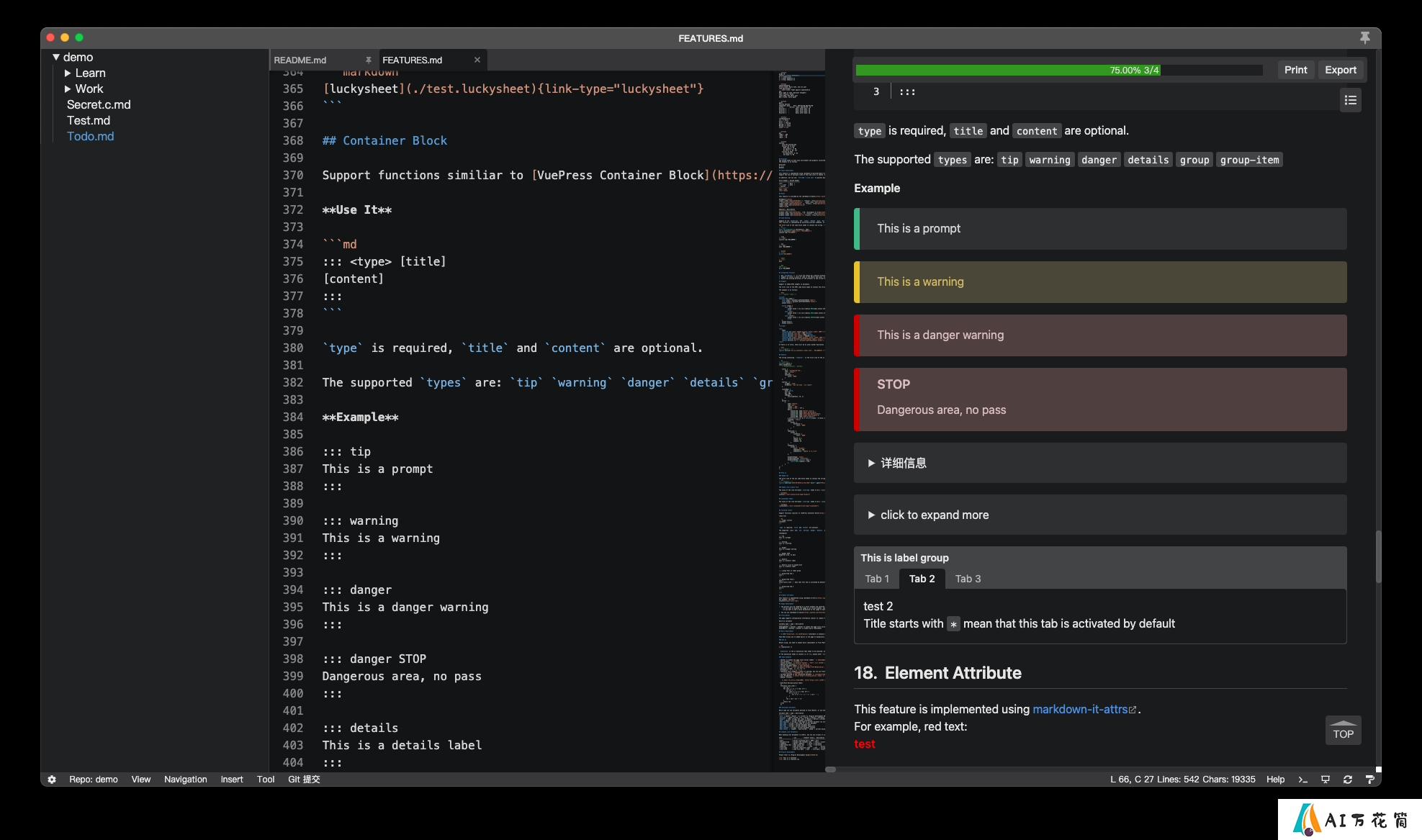Screen dimensions: 1422x840
Task: Click the 'This is label group' title
Action: (904, 558)
